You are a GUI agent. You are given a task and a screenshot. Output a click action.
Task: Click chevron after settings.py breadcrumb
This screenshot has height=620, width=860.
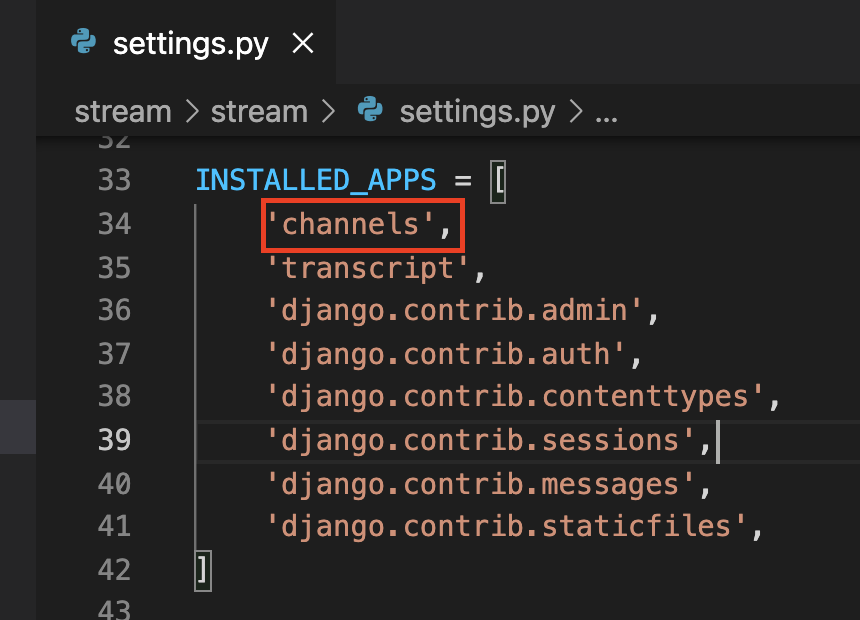576,112
